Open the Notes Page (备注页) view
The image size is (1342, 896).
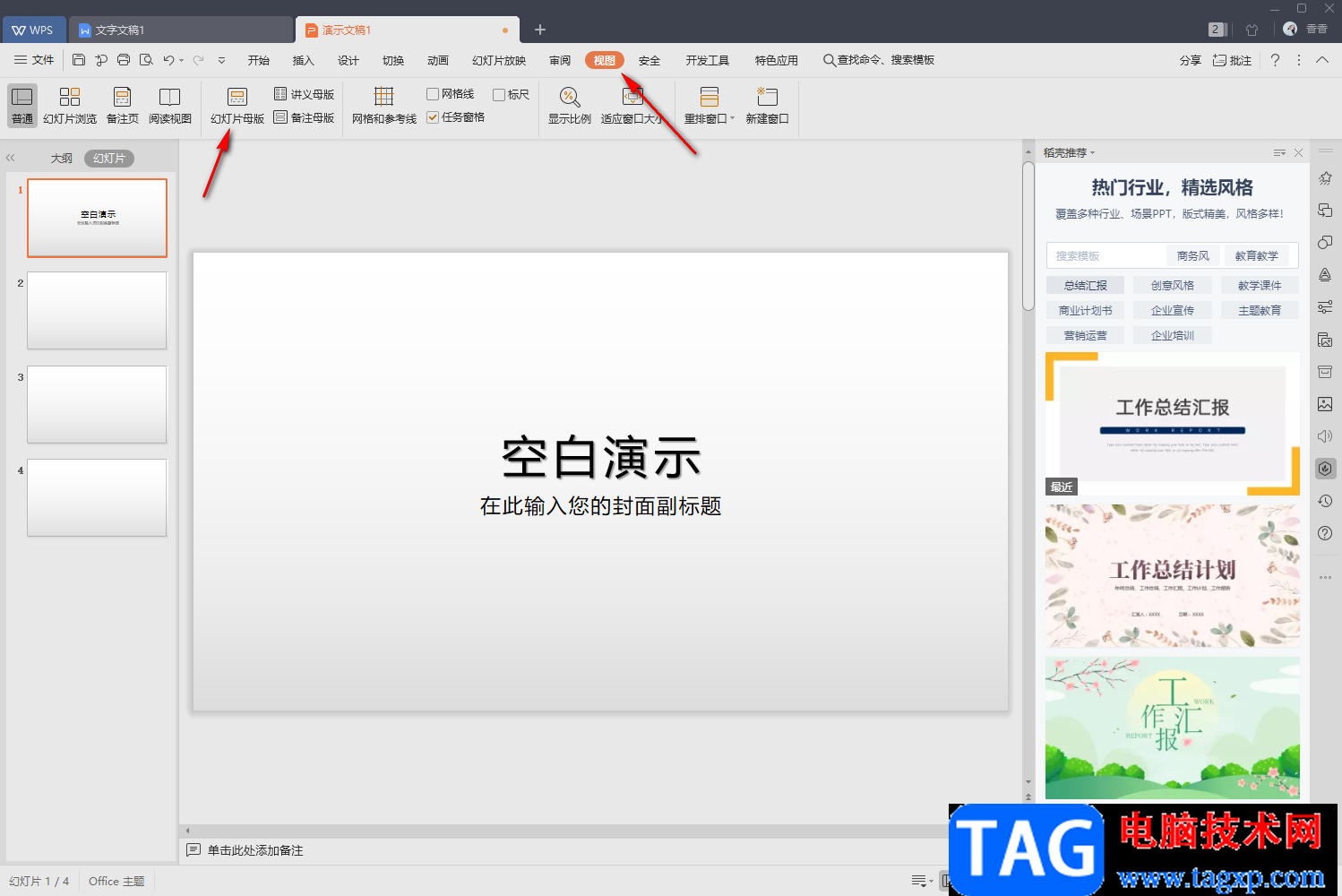[123, 106]
